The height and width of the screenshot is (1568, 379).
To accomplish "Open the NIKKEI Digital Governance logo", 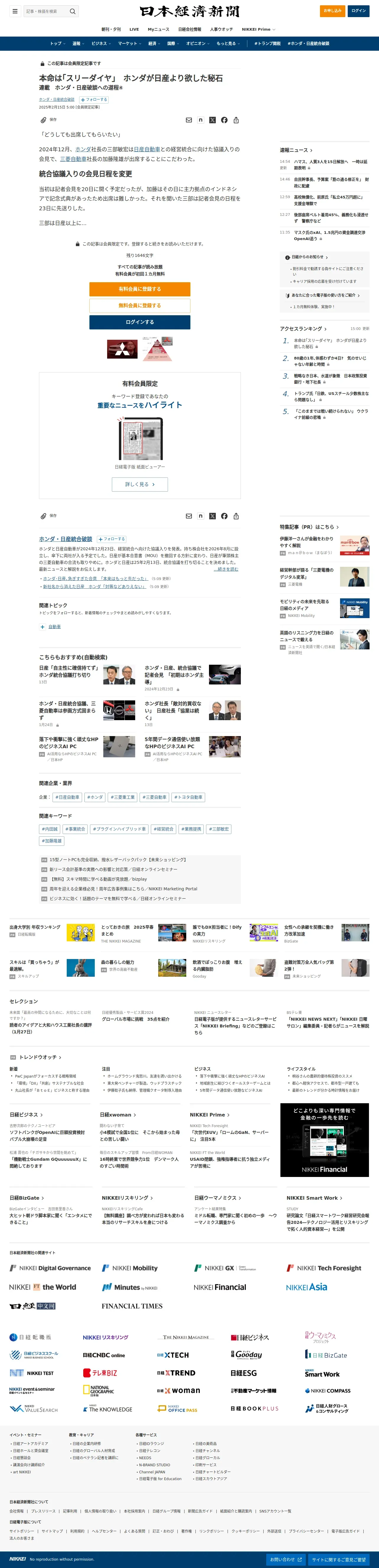I will pos(50,1268).
